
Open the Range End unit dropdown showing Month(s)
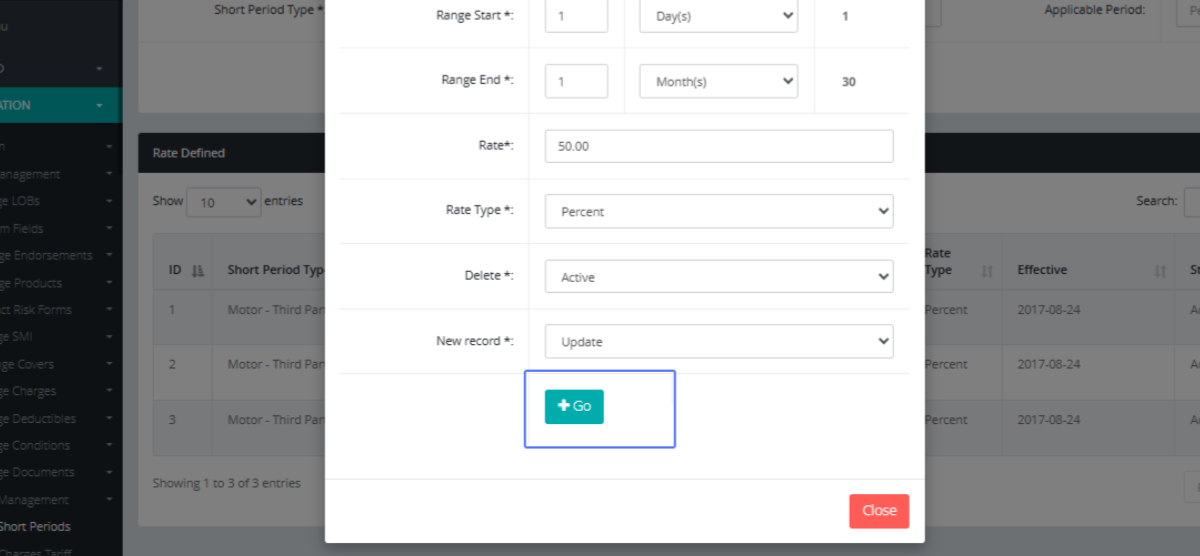pos(718,82)
